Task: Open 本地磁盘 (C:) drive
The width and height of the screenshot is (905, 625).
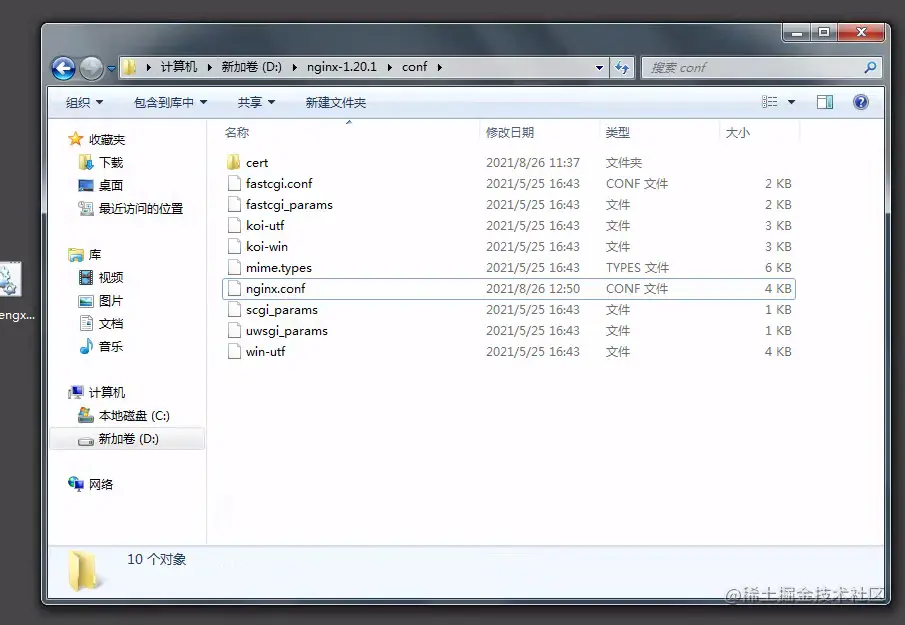Action: [x=134, y=416]
